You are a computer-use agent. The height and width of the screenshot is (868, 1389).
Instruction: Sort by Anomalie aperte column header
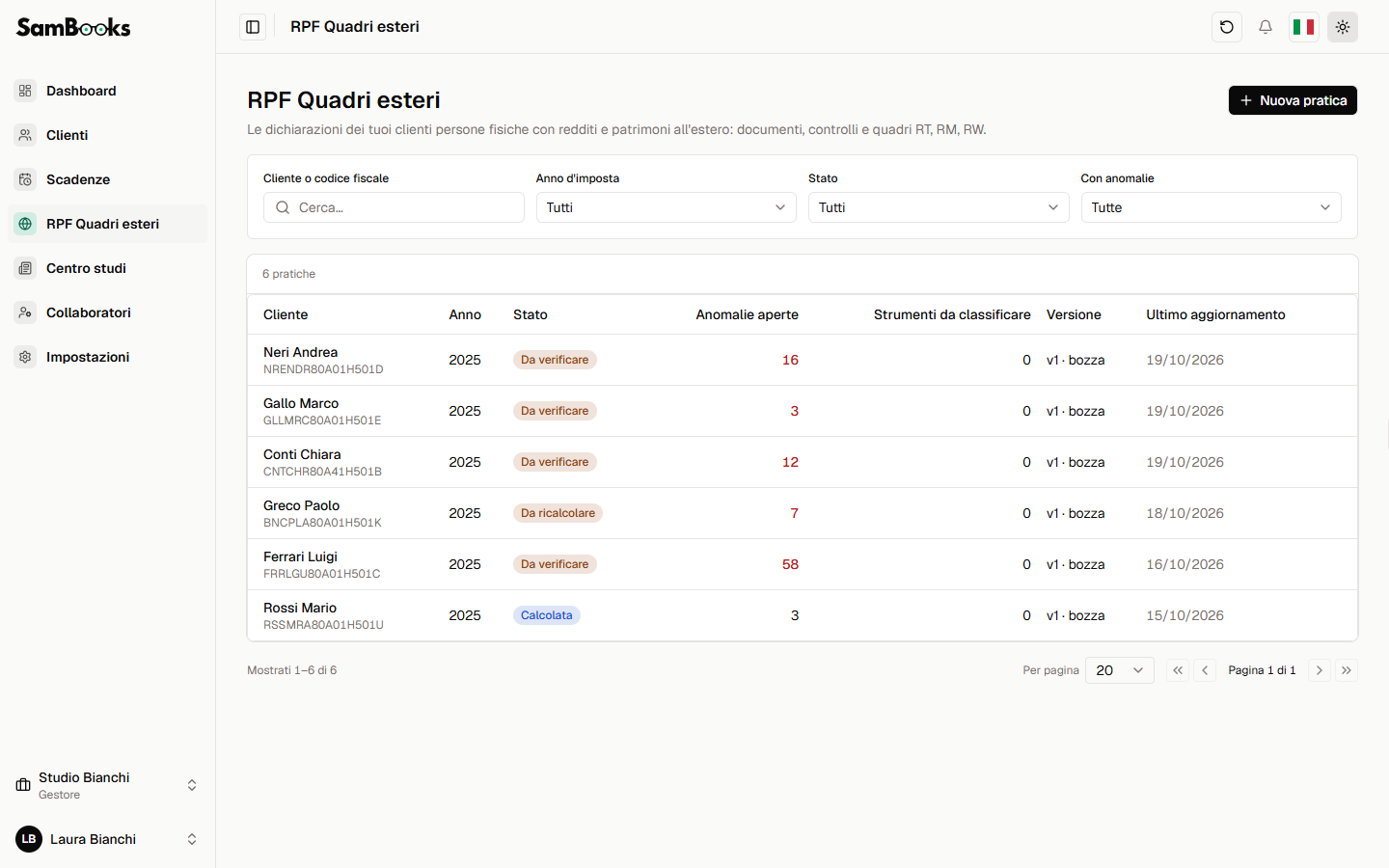coord(747,314)
